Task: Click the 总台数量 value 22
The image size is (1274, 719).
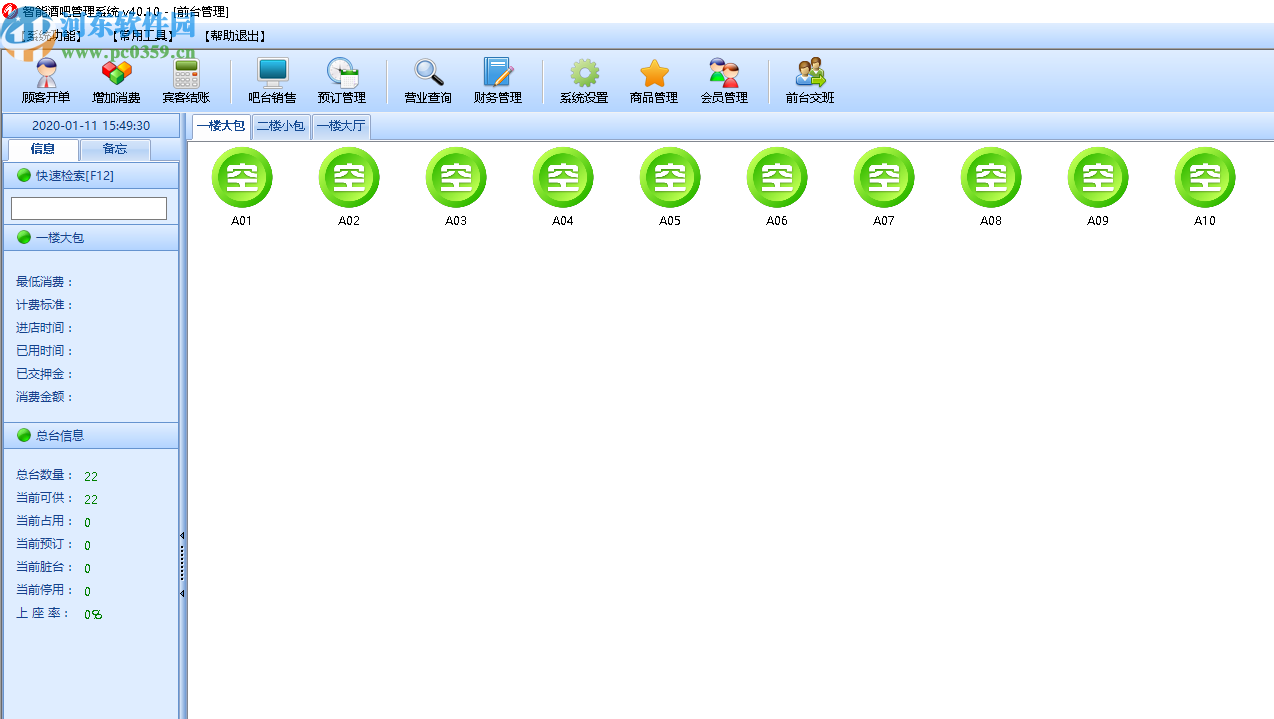Action: pos(91,476)
